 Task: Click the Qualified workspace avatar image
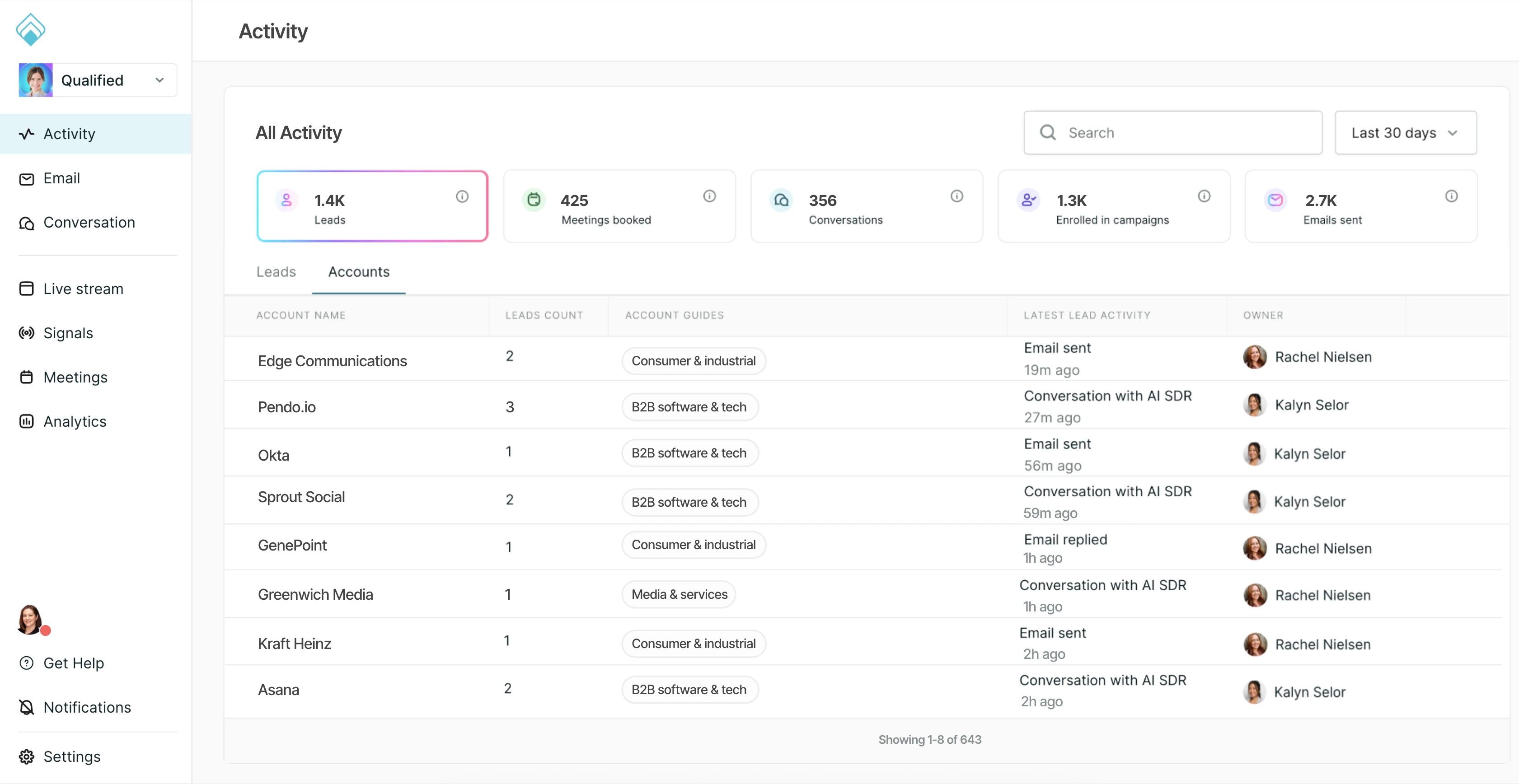tap(36, 80)
